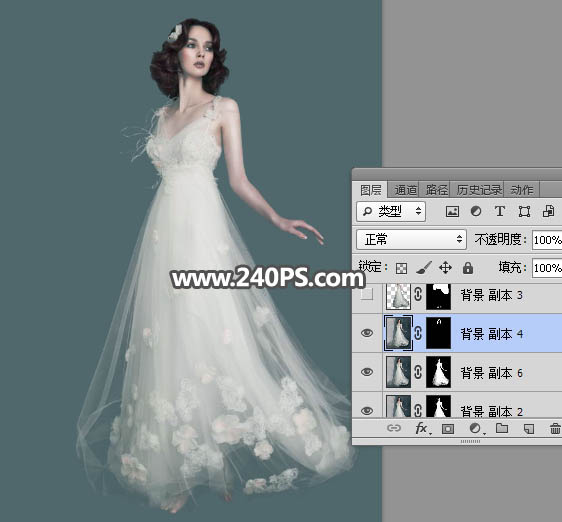
Task: Click the link layers chain icon
Action: (394, 428)
